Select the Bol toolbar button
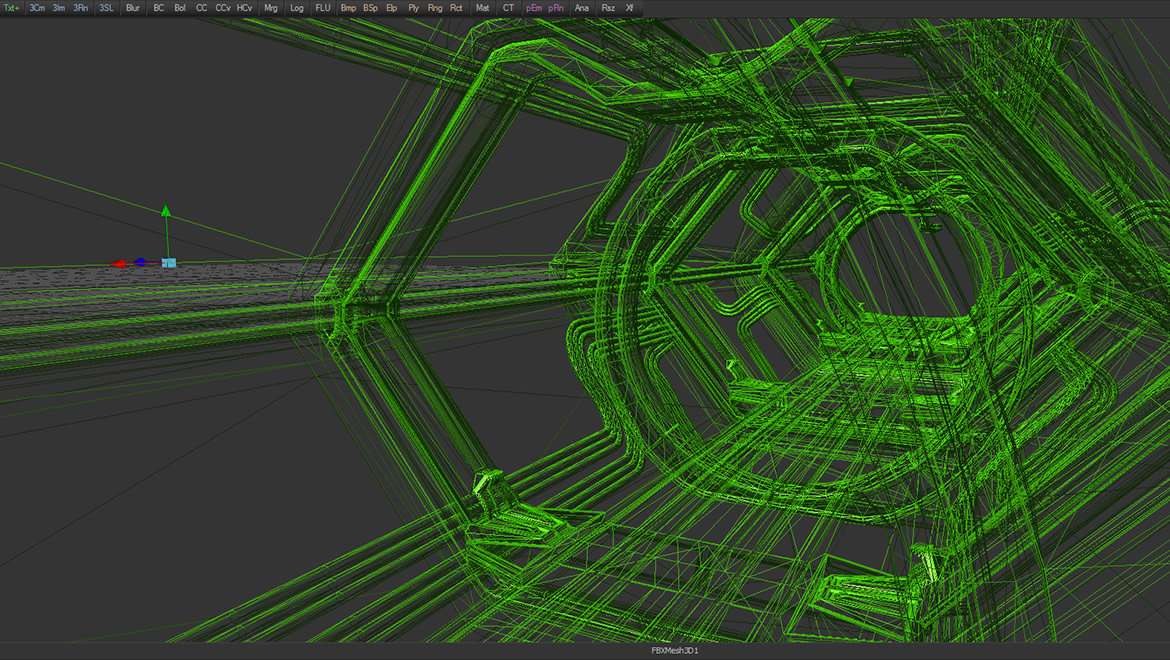 [x=180, y=8]
